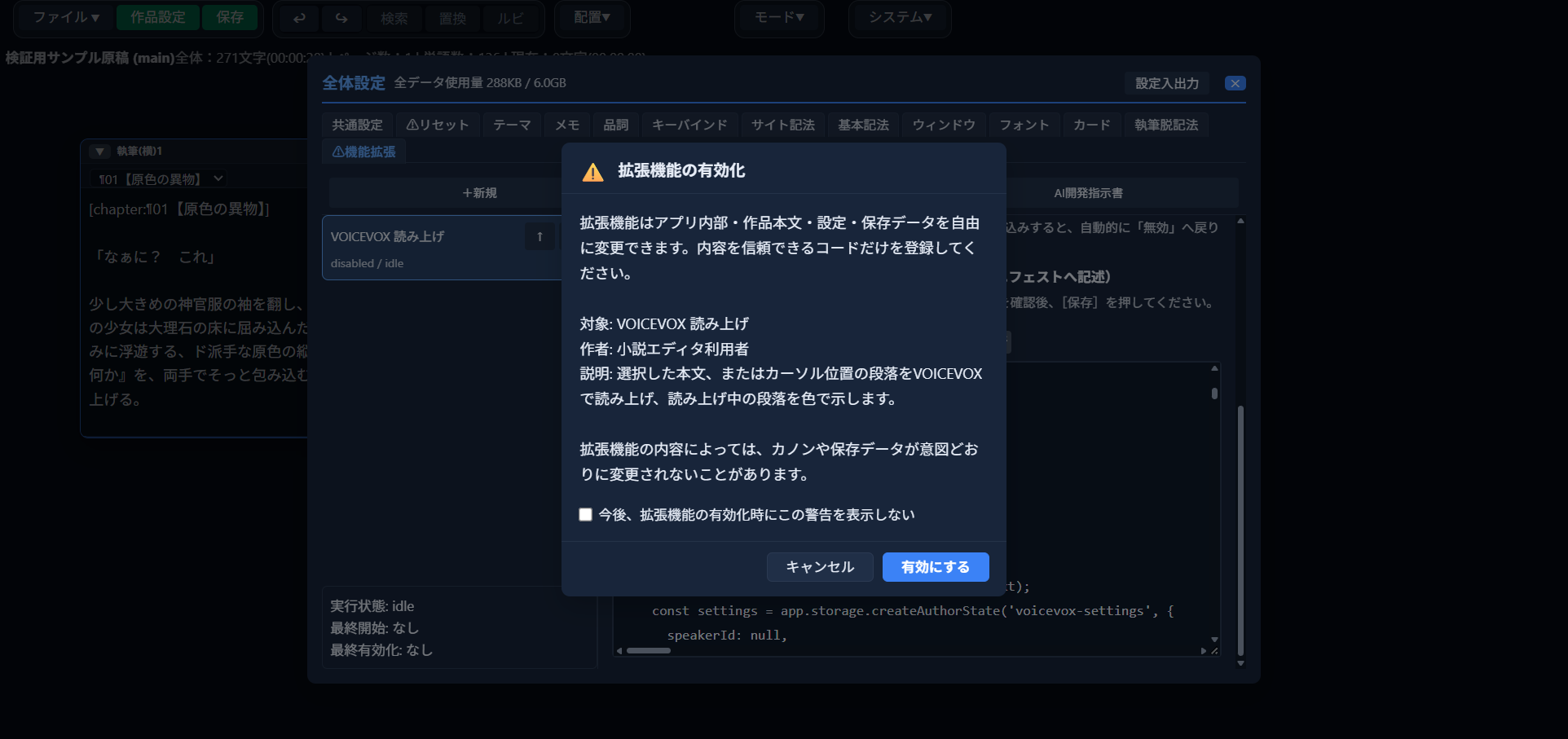Collapse the 執筆(横)1 panel with its triangle
1568x739 pixels.
point(99,152)
